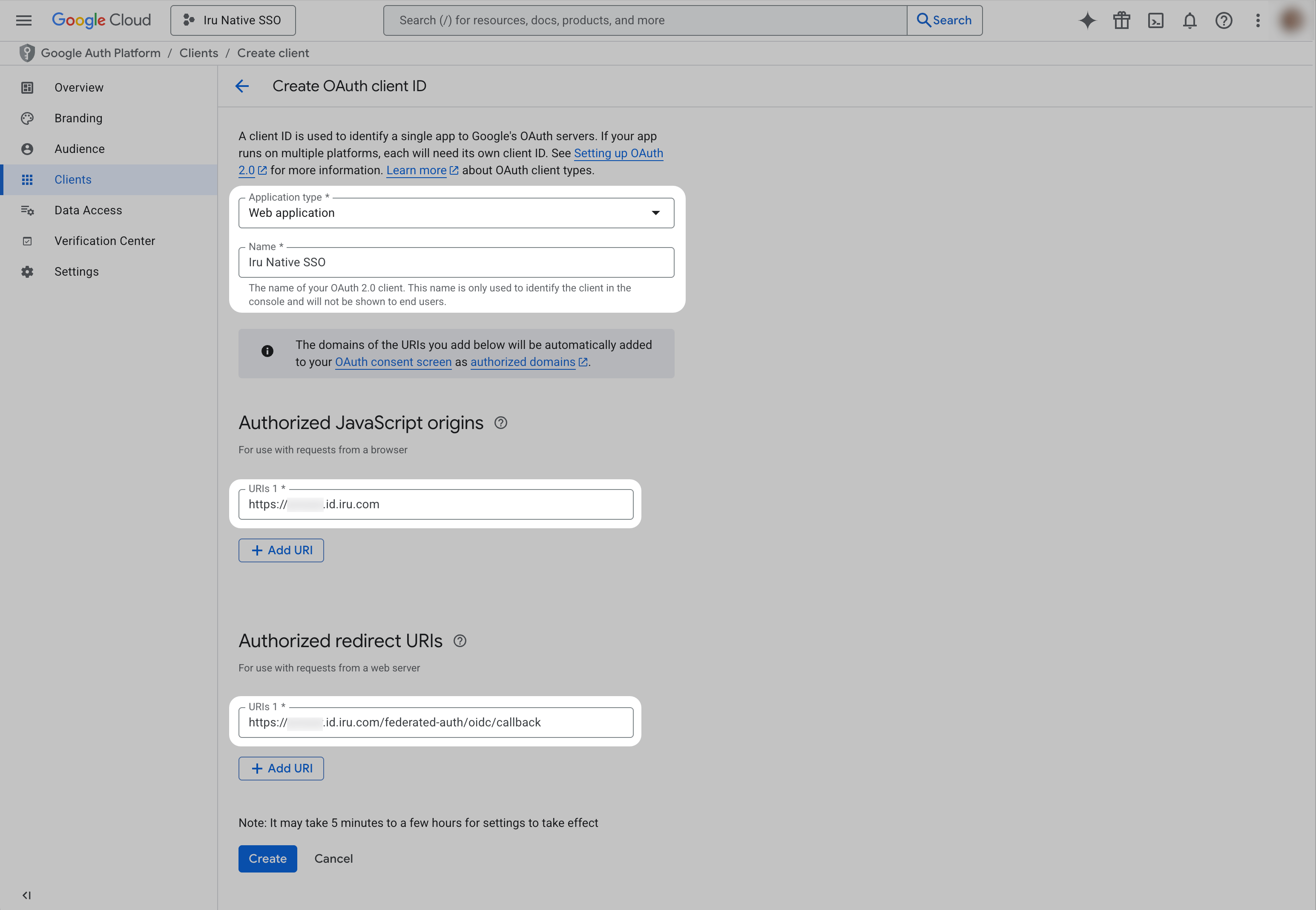Screen dimensions: 1316x910
Task: Expand the Application type dropdown
Action: point(456,213)
